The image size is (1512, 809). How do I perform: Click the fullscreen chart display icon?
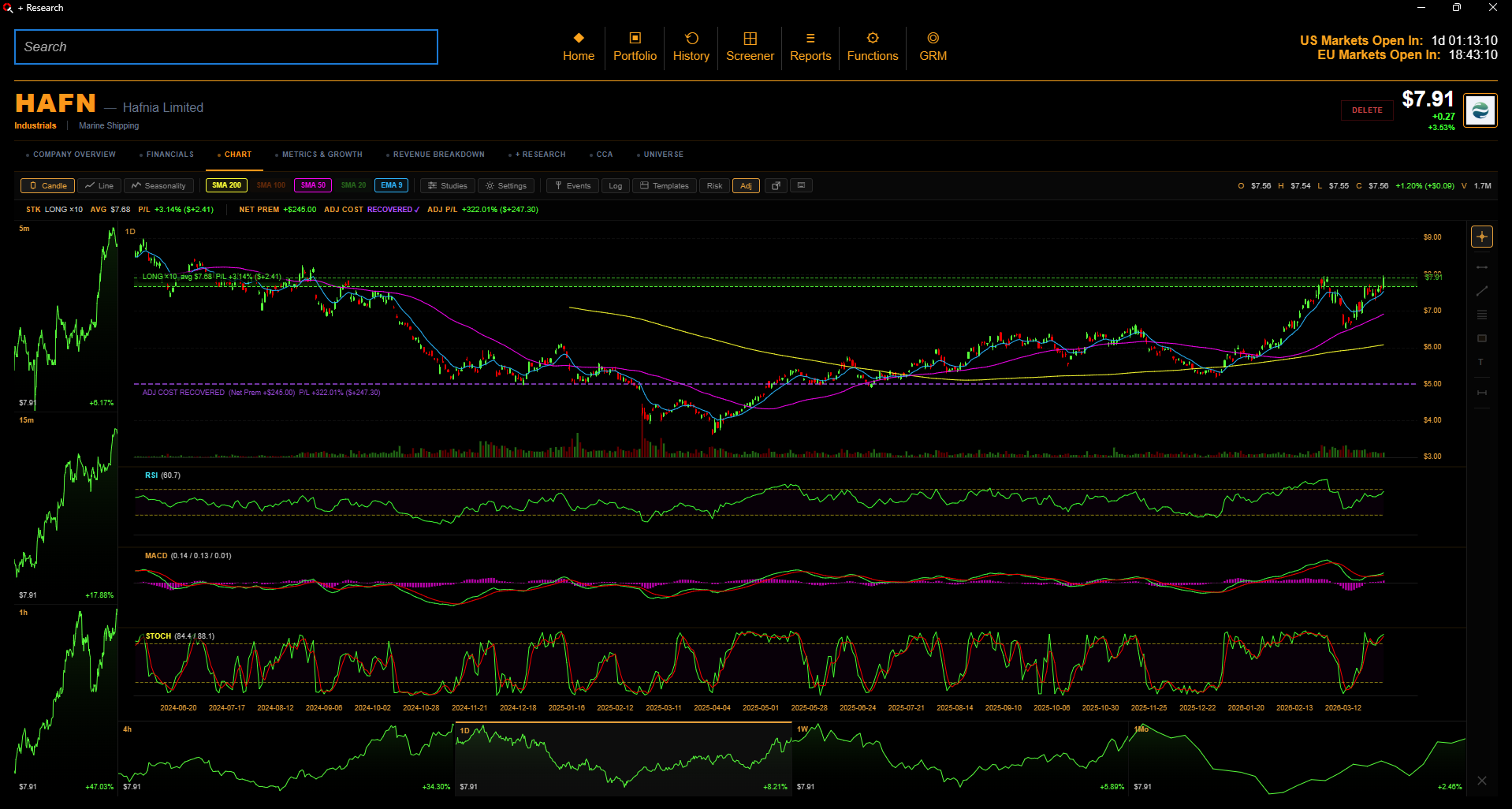801,185
